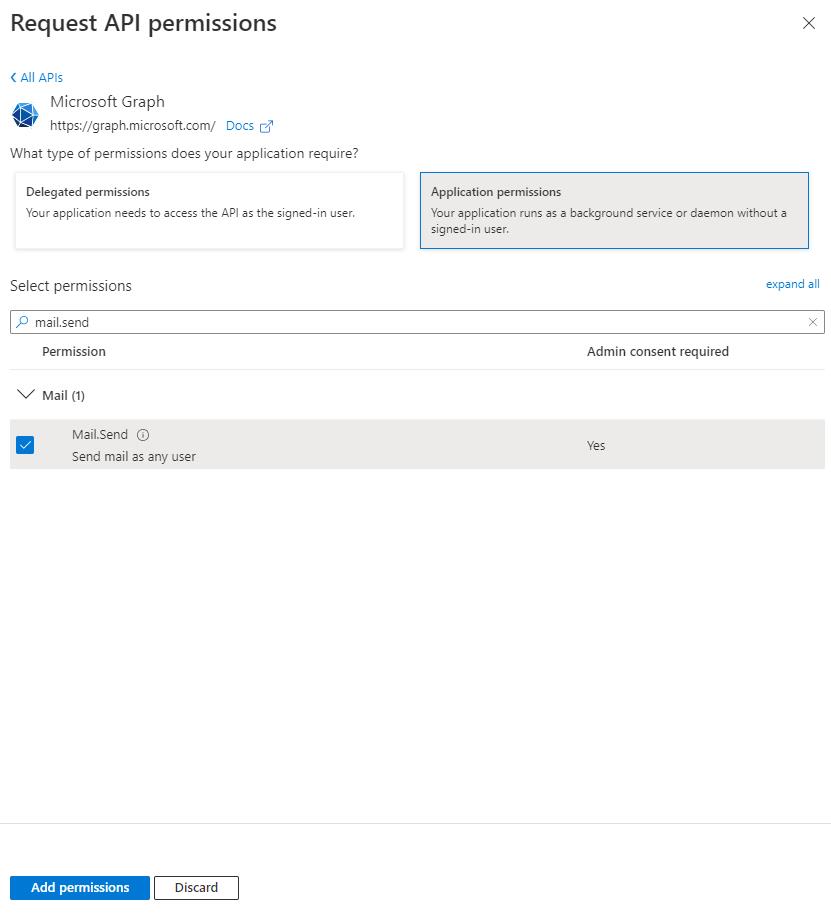Click the 'Send mail as any user' description
The width and height of the screenshot is (831, 917).
click(x=134, y=457)
